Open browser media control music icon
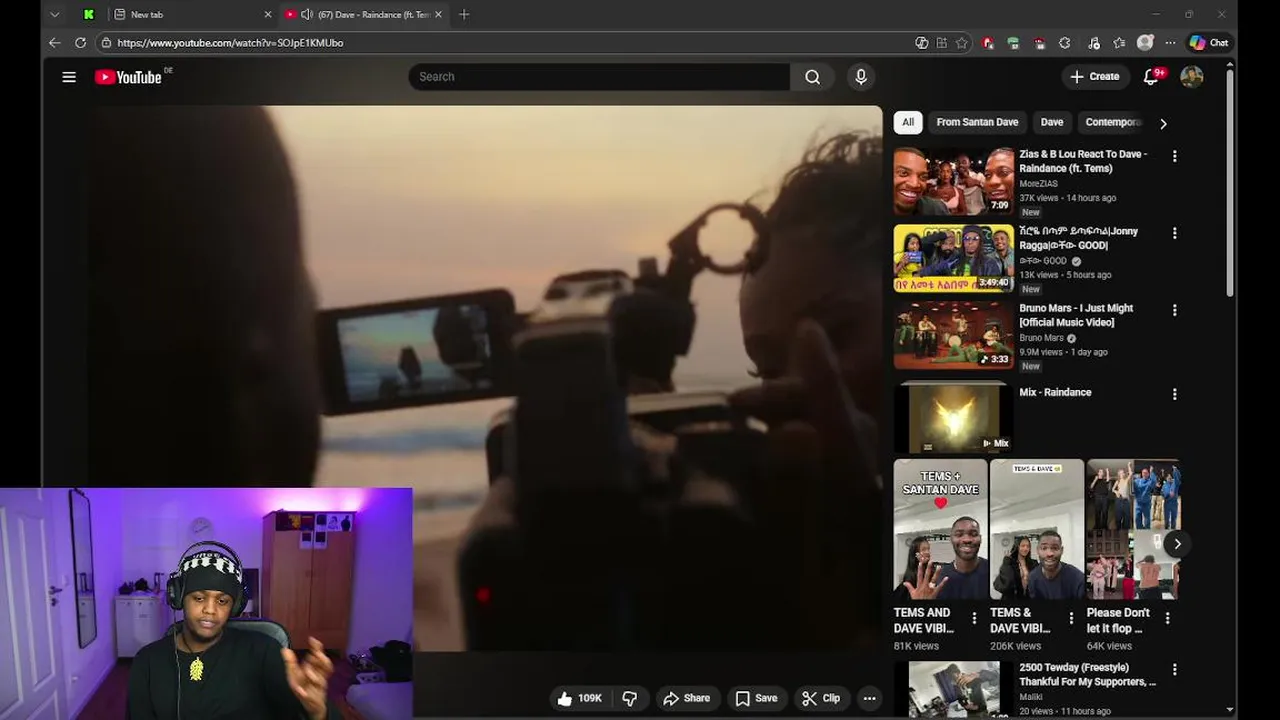Image resolution: width=1280 pixels, height=720 pixels. point(1093,43)
